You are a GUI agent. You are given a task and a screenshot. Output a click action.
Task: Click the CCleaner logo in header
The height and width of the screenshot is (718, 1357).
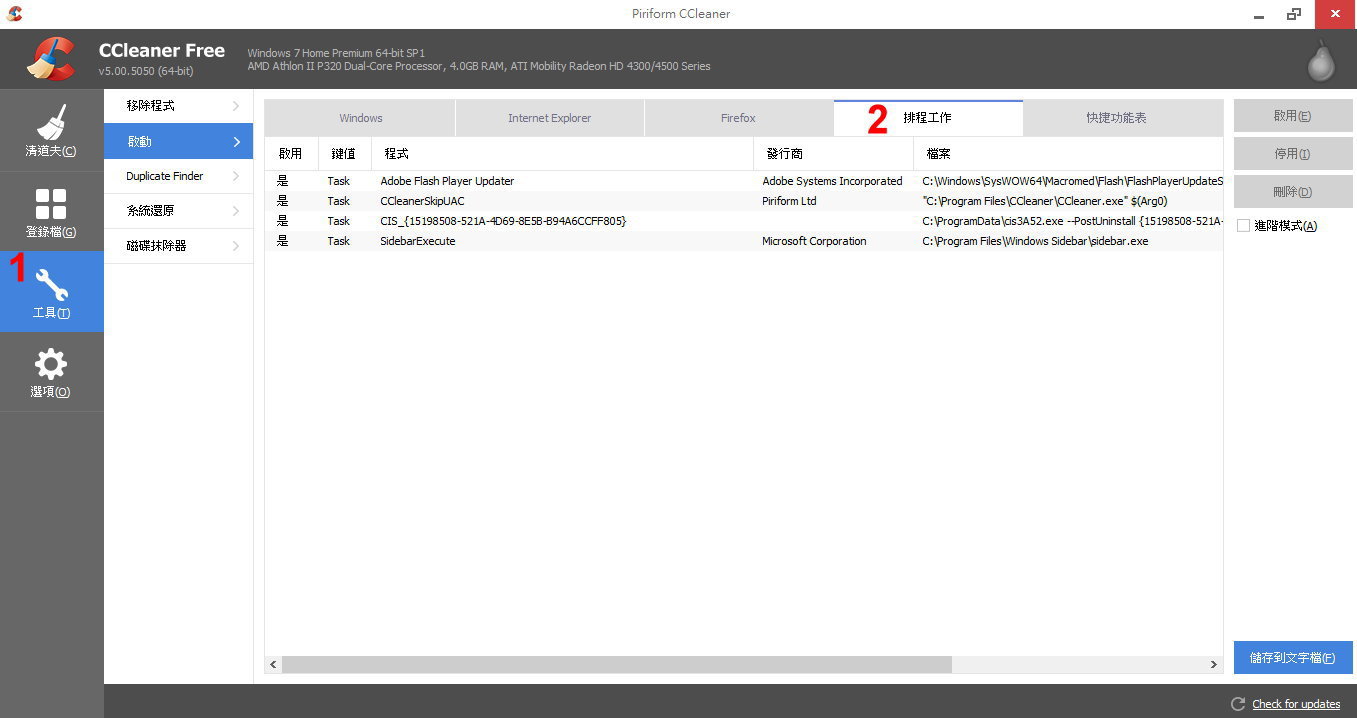(x=50, y=59)
